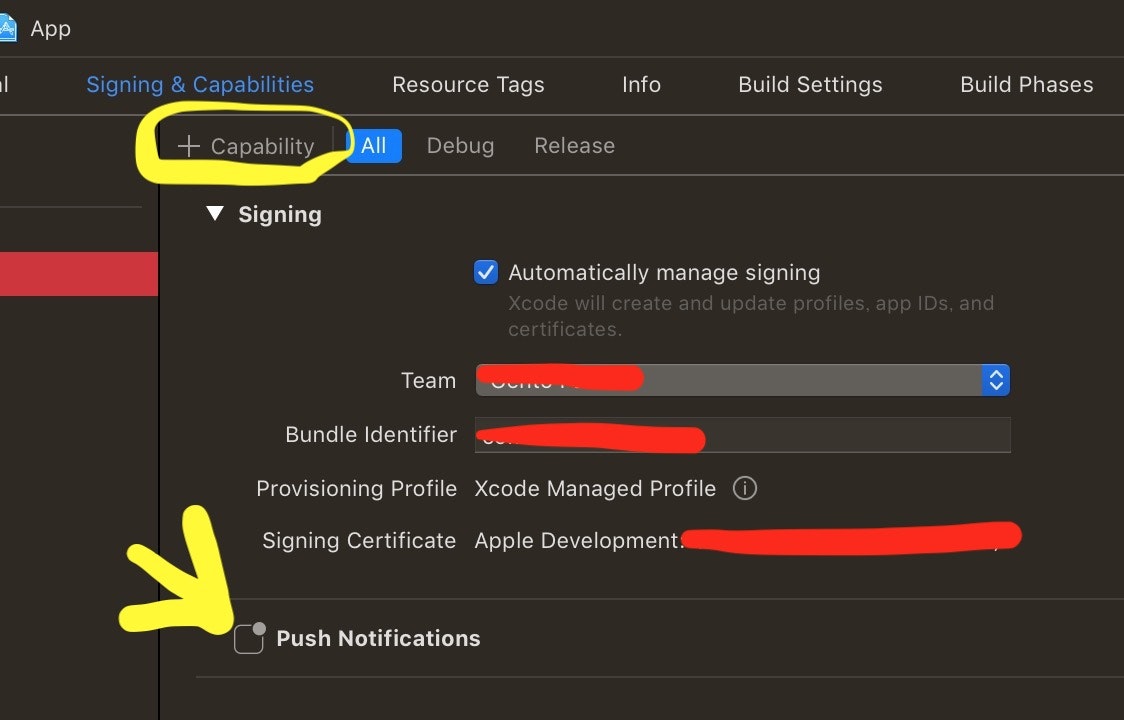Filter capabilities by Debug

[460, 146]
